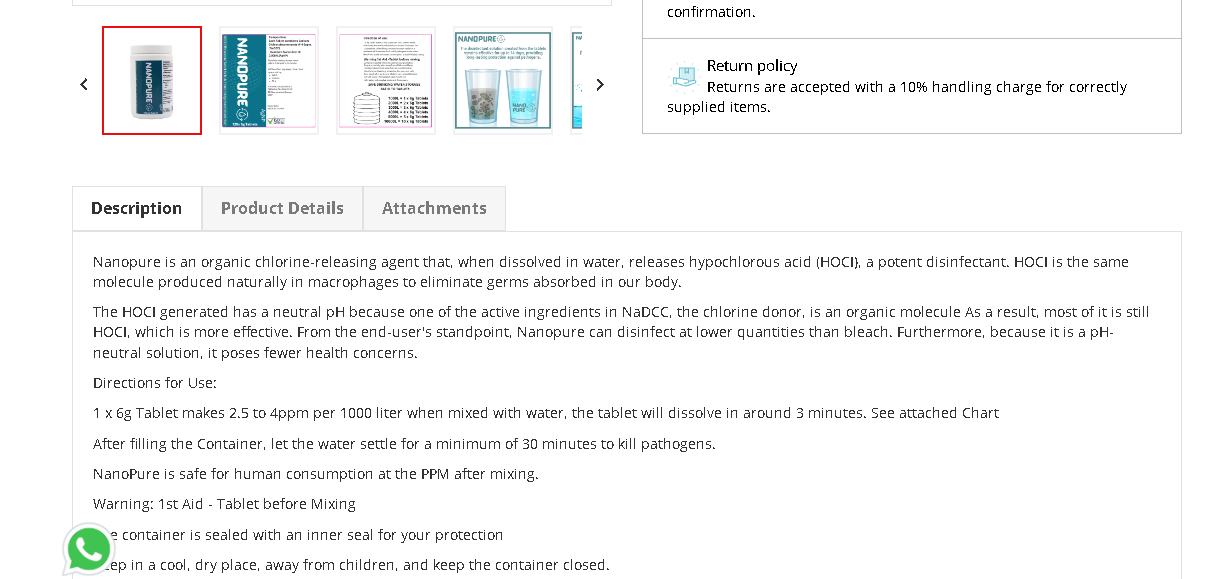Screen dimensions: 1213x579
Task: Click the Return policy heading
Action: (x=752, y=66)
